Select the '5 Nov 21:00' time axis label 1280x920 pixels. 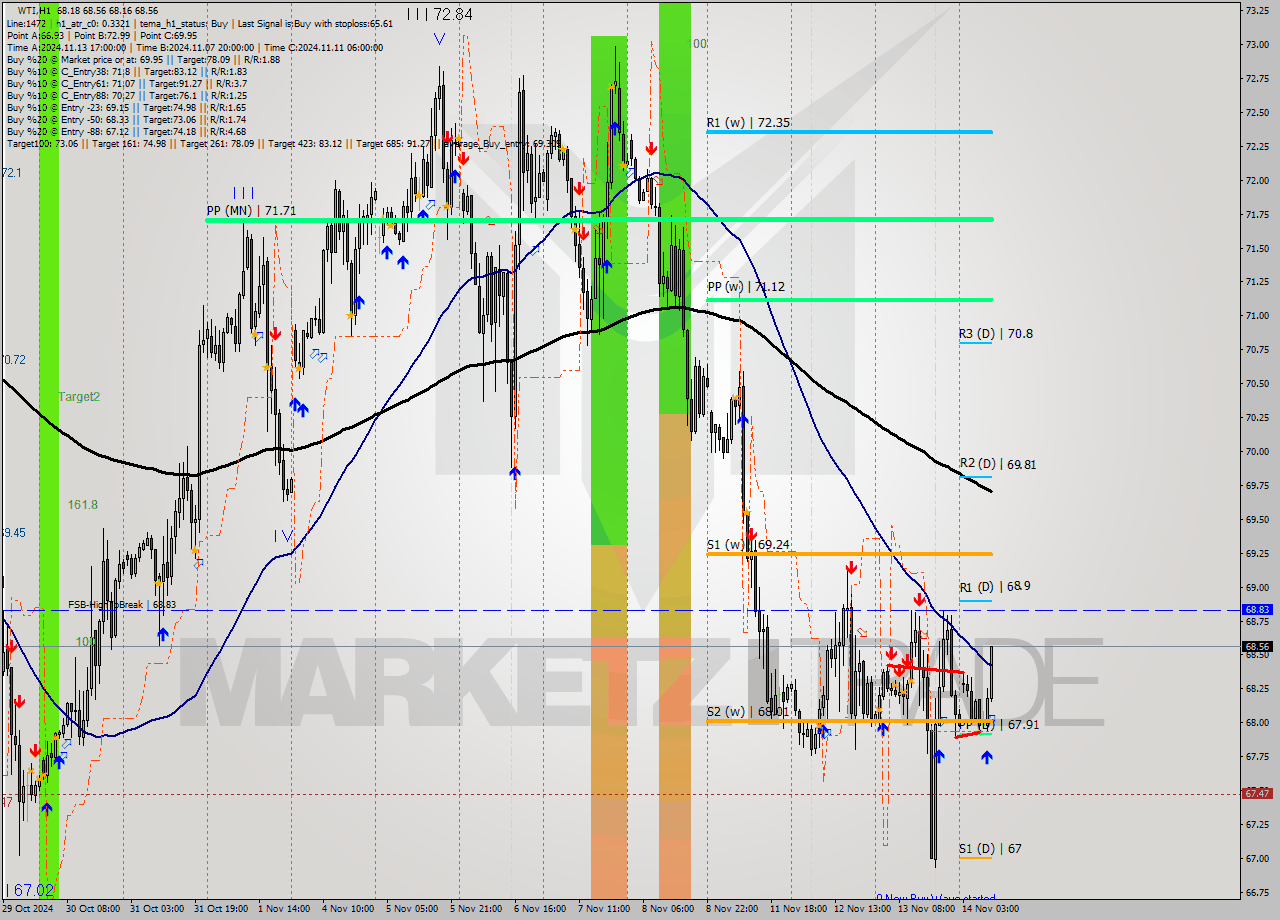point(476,909)
